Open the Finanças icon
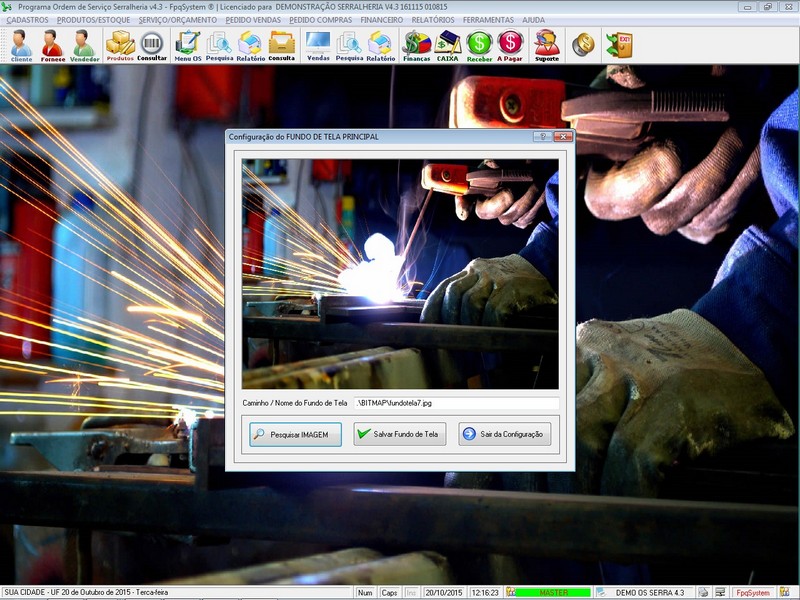This screenshot has height=600, width=800. point(417,45)
